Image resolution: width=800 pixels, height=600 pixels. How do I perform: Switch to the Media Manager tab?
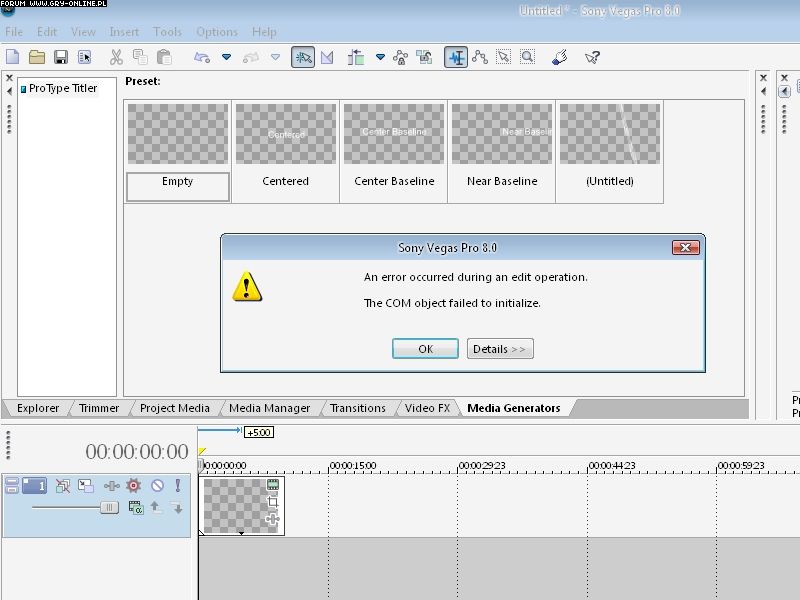coord(269,408)
